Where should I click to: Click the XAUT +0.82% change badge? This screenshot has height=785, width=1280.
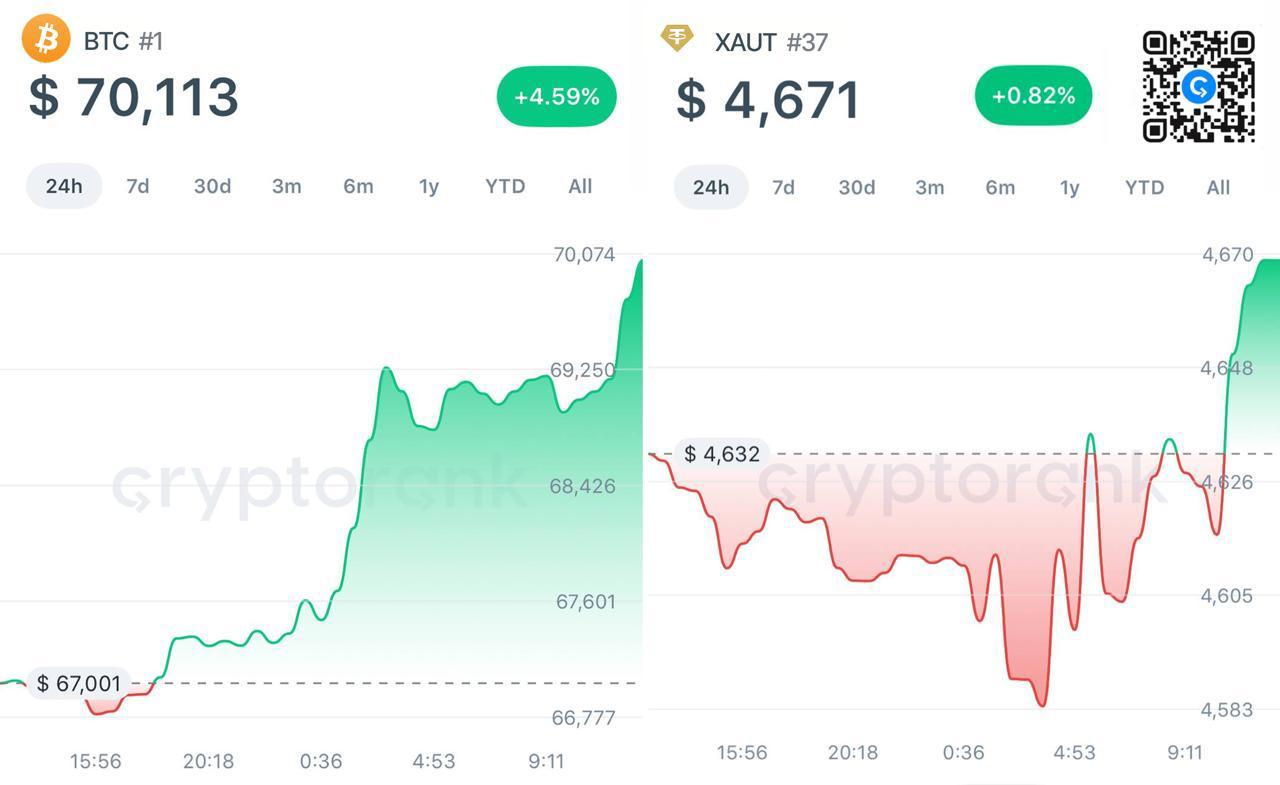1033,96
